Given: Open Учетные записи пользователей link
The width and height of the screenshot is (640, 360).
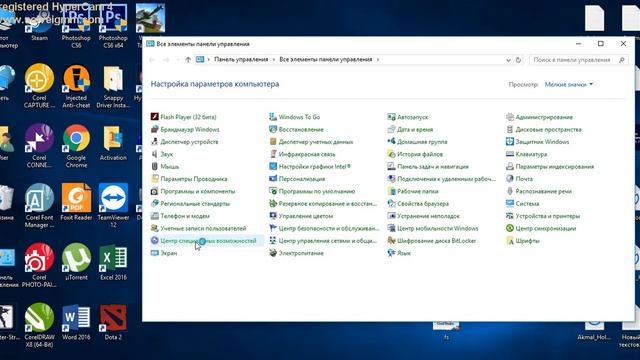Looking at the screenshot, I should tap(203, 228).
